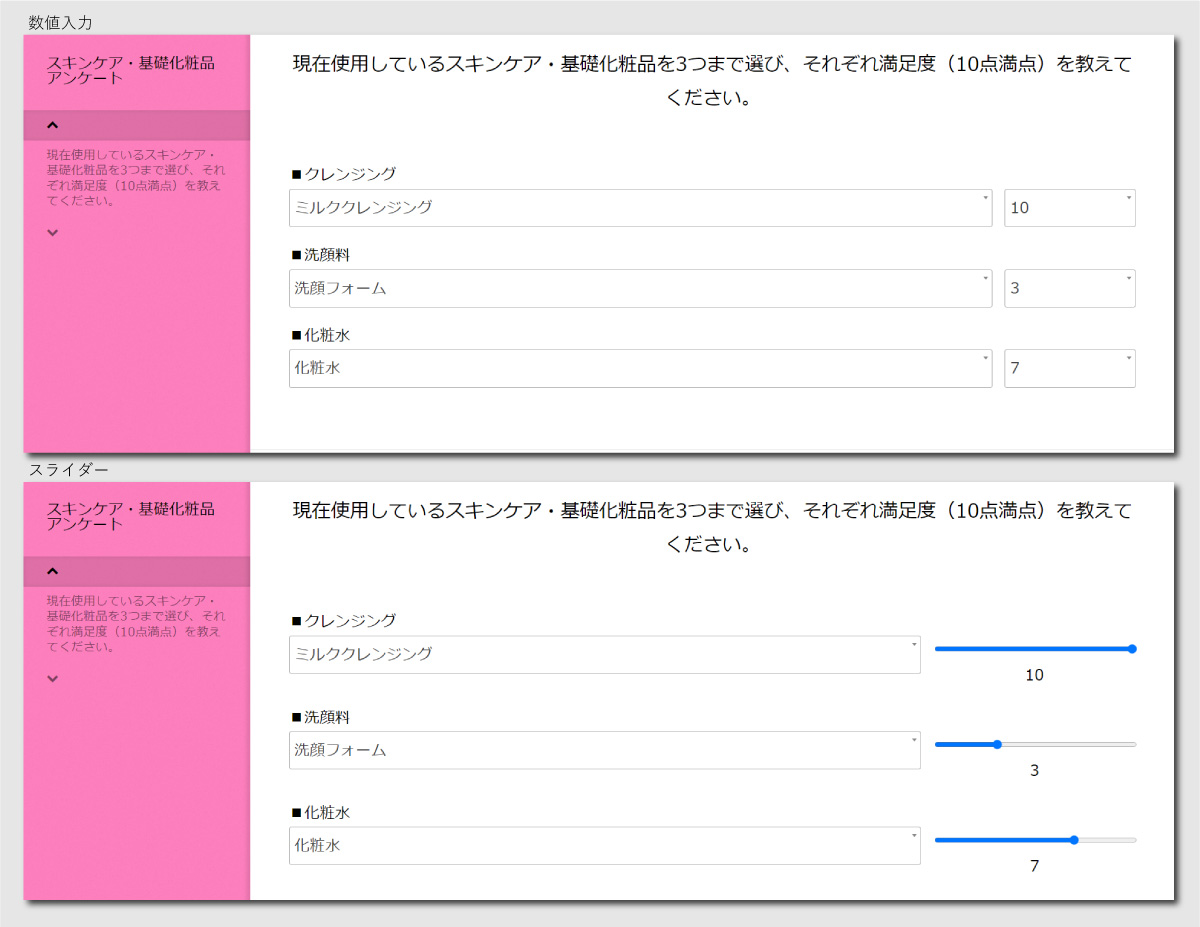Open the score dropdown showing 3

coord(1069,288)
